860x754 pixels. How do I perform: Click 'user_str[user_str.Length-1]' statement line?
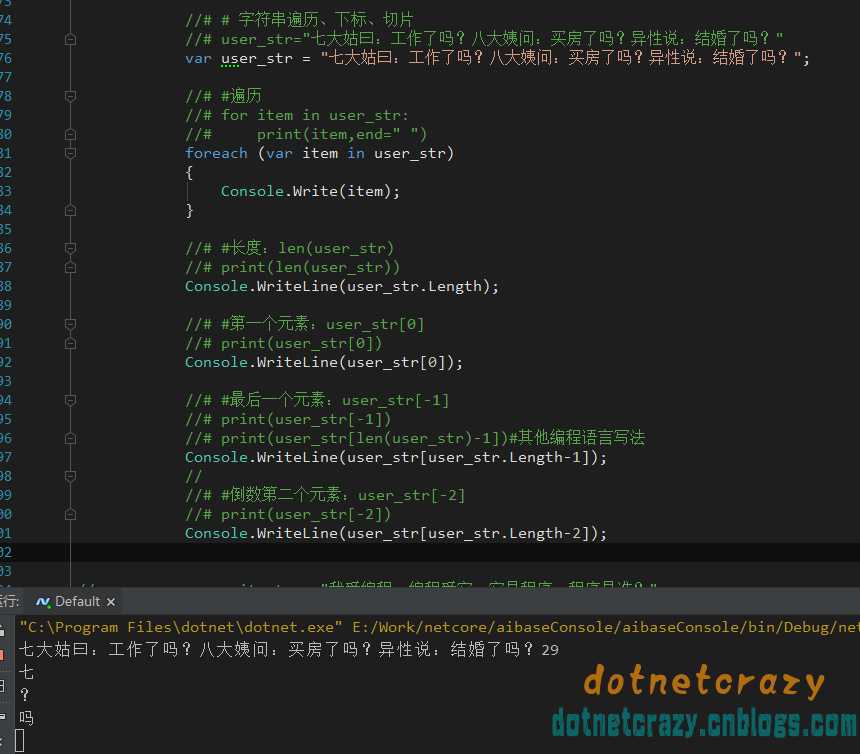(x=396, y=457)
